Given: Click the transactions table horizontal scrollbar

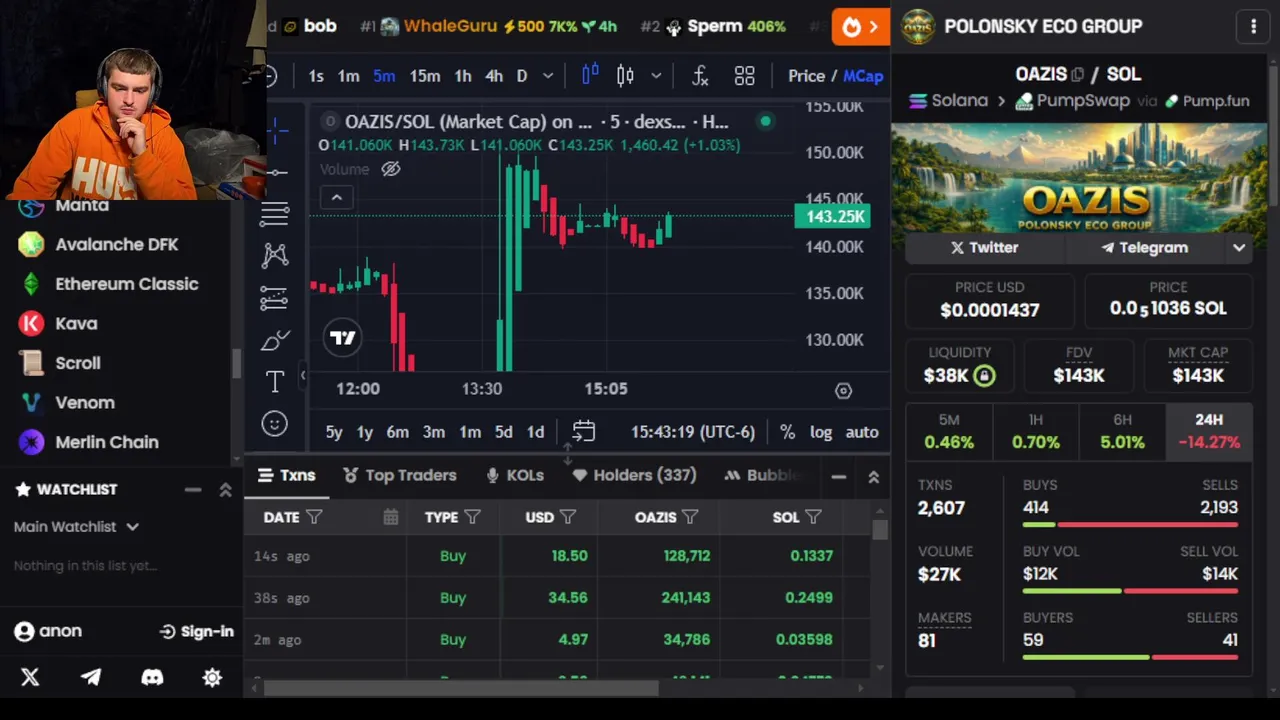Looking at the screenshot, I should click(x=460, y=687).
